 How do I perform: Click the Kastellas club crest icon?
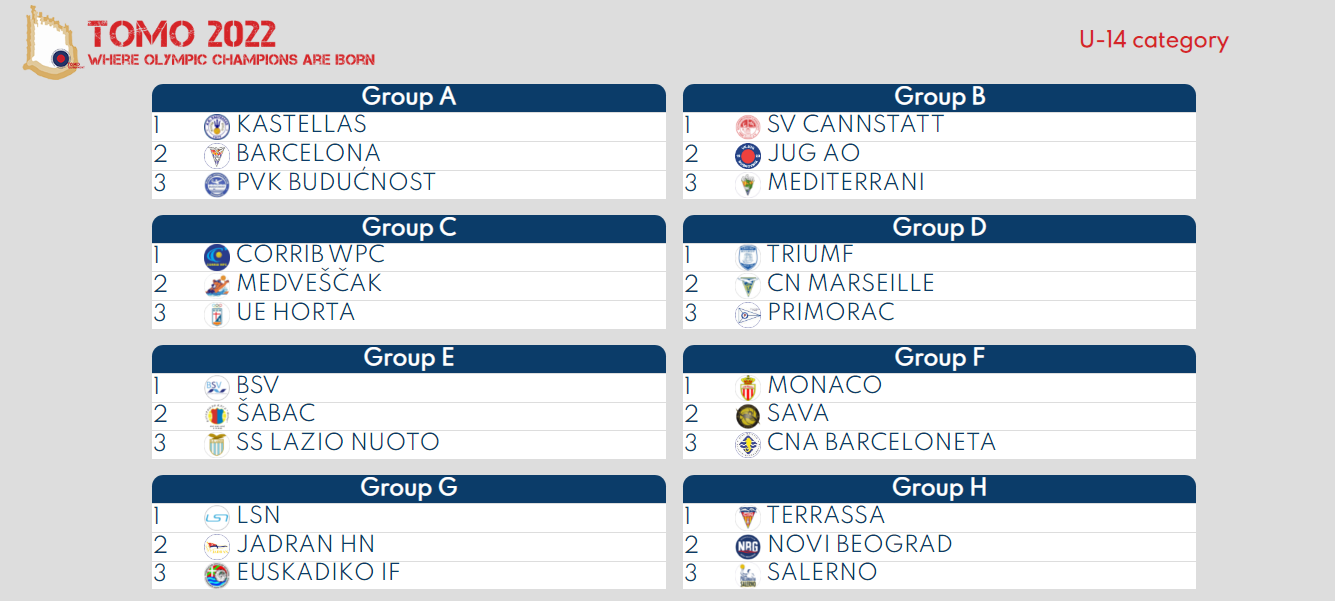pyautogui.click(x=217, y=127)
